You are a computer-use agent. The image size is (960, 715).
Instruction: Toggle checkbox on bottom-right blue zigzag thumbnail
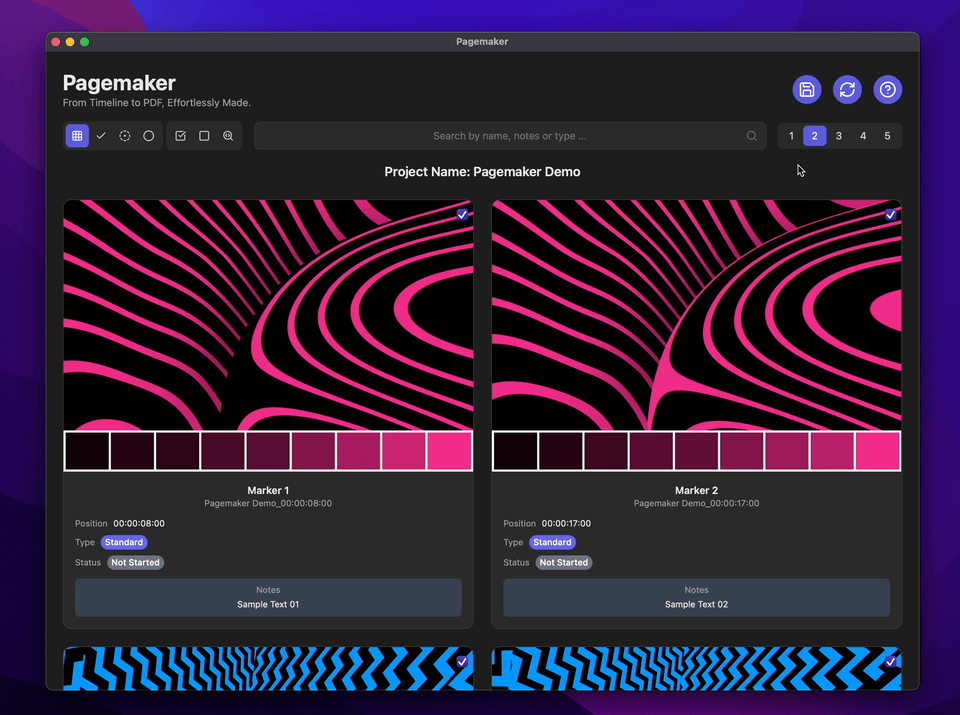[x=890, y=661]
